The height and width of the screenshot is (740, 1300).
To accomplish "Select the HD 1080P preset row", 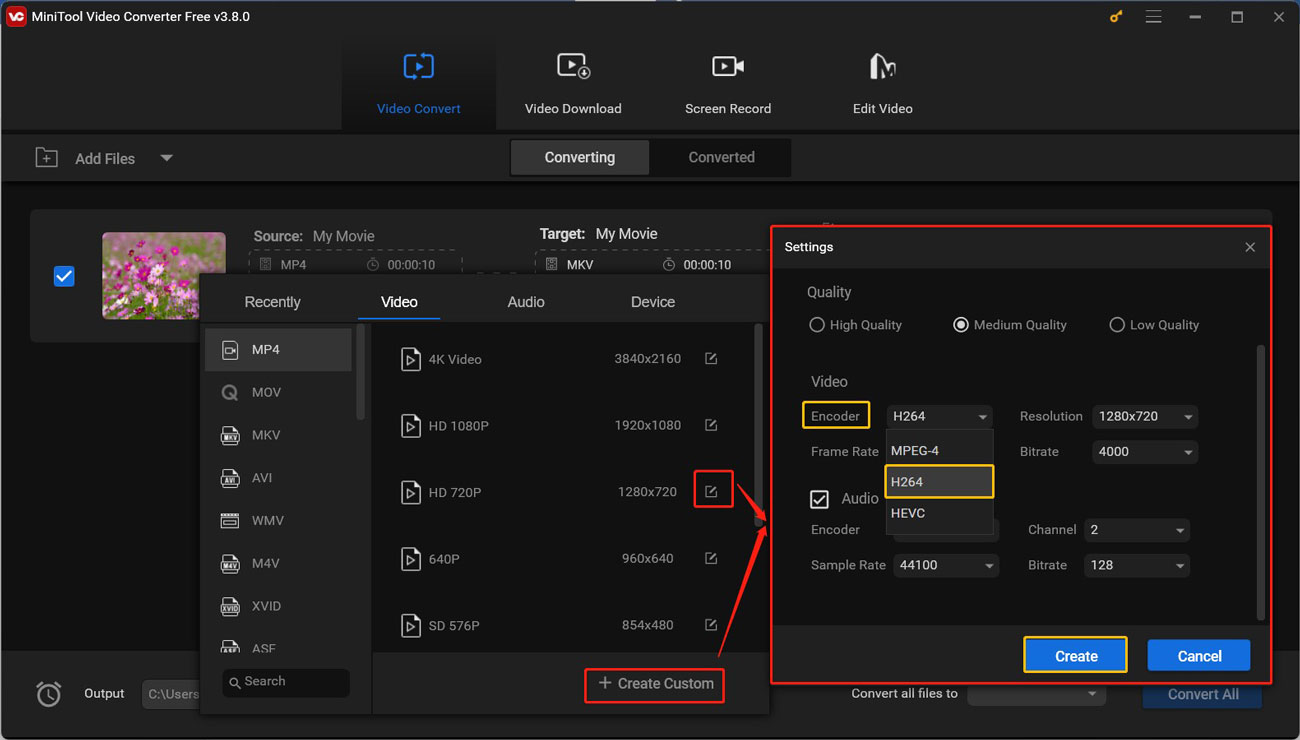I will [x=560, y=425].
